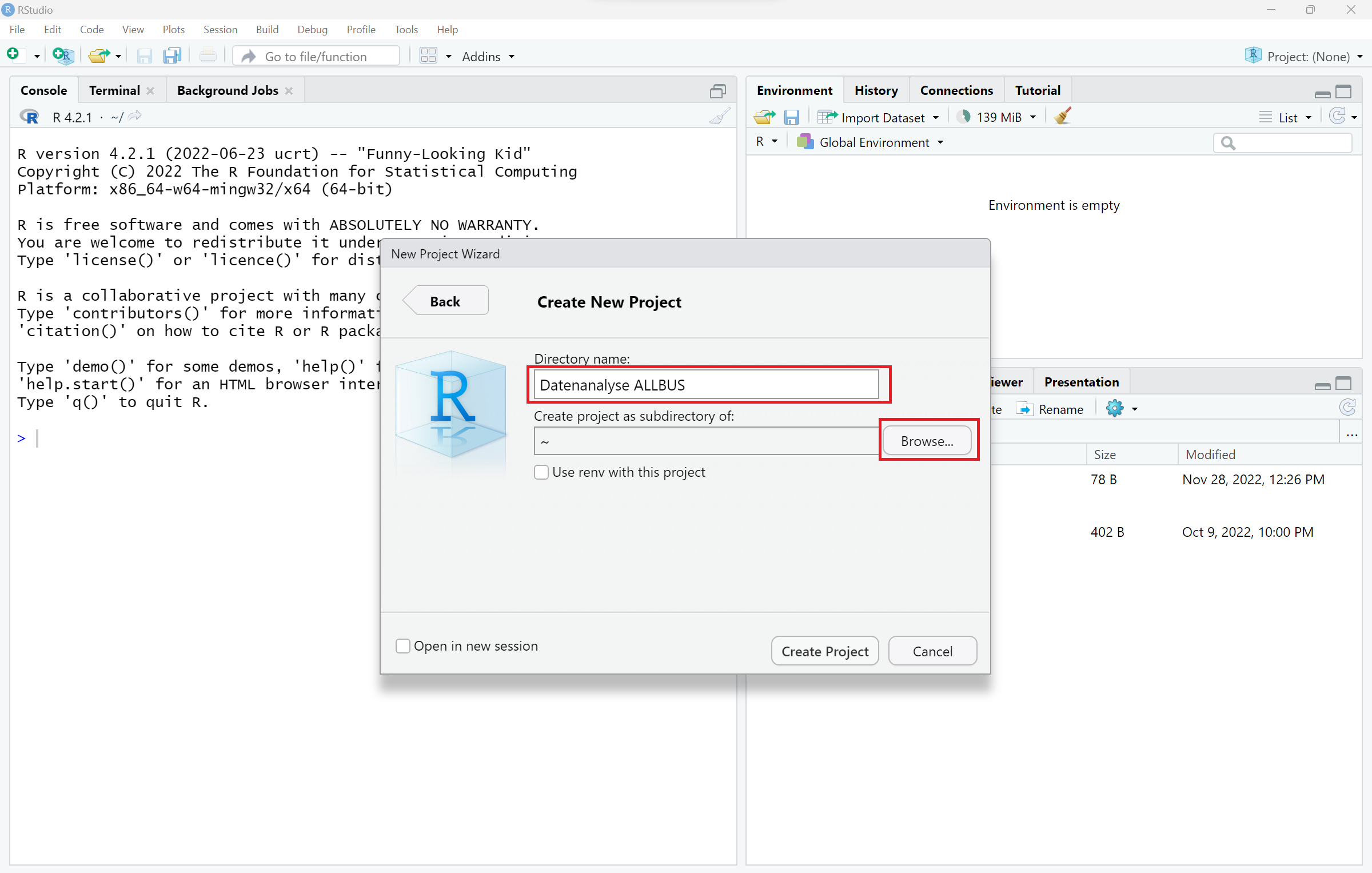This screenshot has width=1372, height=873.
Task: Click the Create a project icon
Action: pyautogui.click(x=62, y=55)
